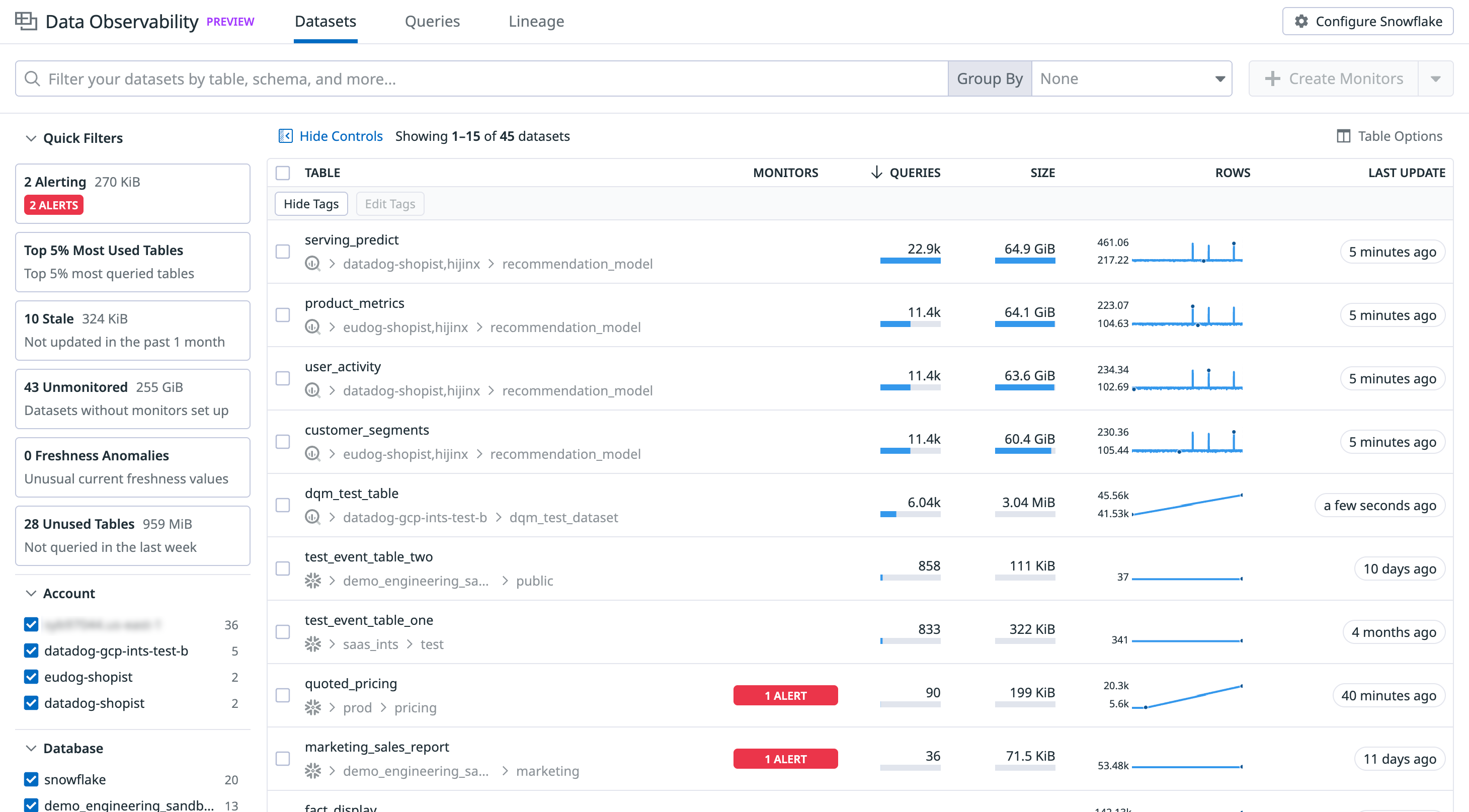
Task: Open the 1 ALERT badge for quoted_pricing
Action: [785, 695]
